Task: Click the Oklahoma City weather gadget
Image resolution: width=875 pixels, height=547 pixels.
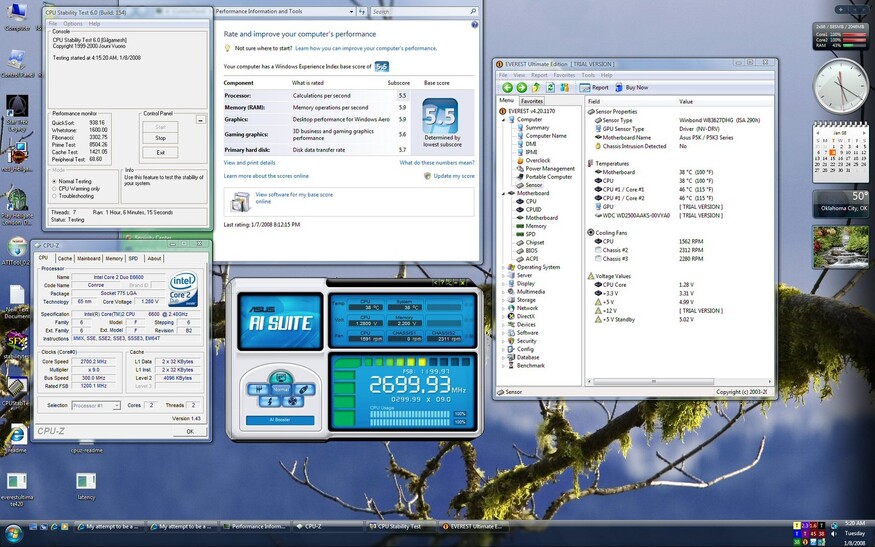Action: coord(840,204)
